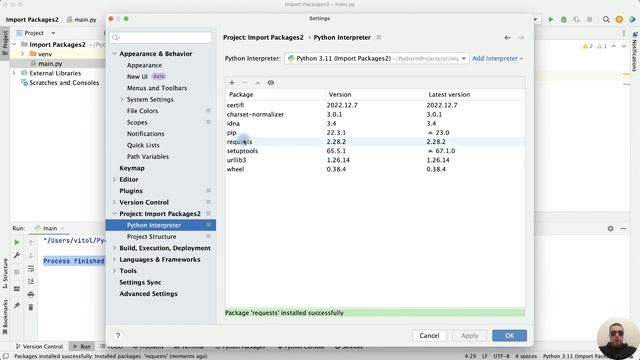Open the search magnifier in top right
The width and height of the screenshot is (640, 360).
click(606, 19)
